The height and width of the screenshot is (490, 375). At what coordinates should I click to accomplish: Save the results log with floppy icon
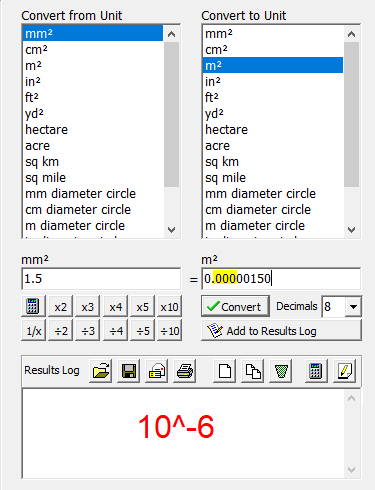[x=129, y=371]
